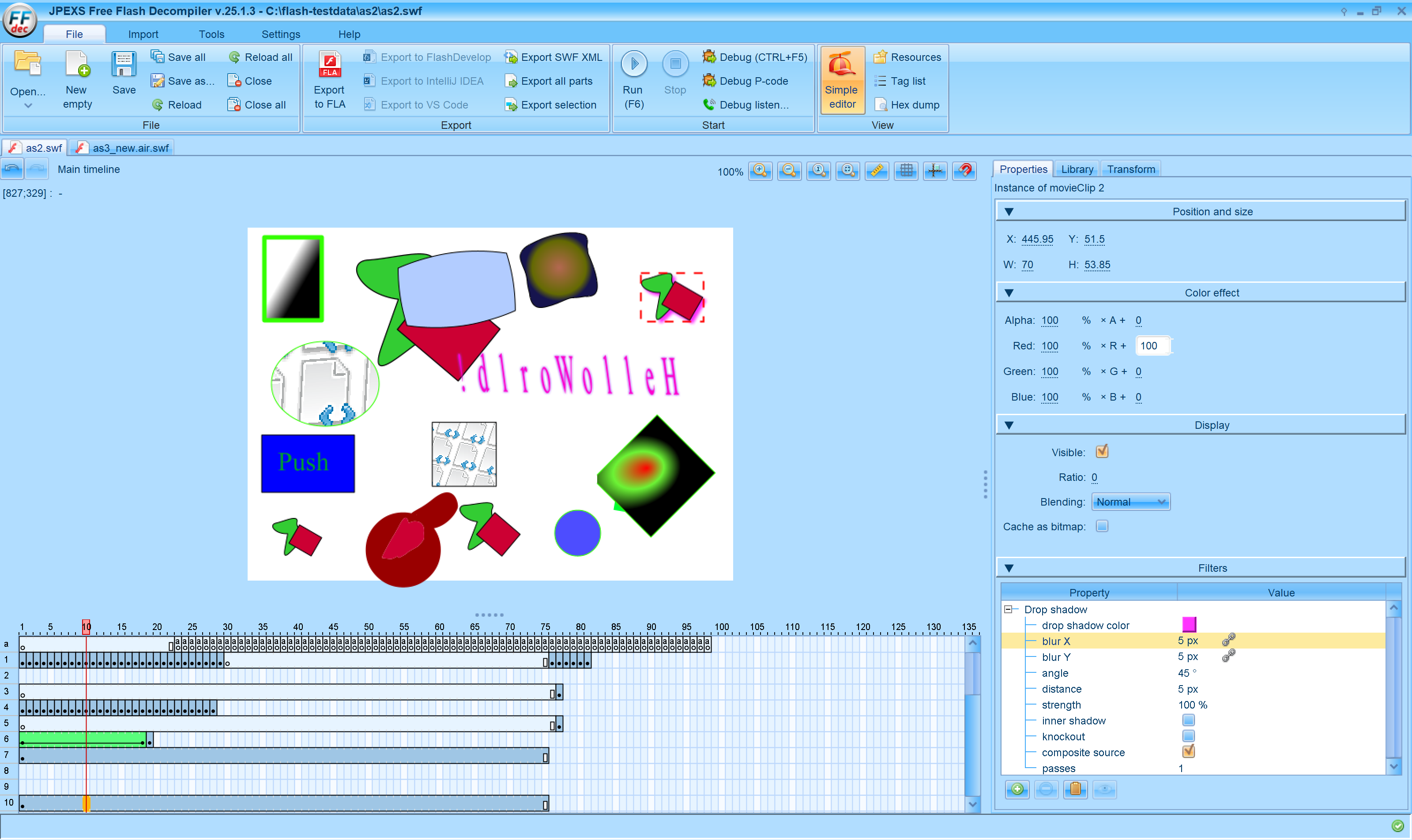Enable knockout checkbox
1412x840 pixels.
1188,736
